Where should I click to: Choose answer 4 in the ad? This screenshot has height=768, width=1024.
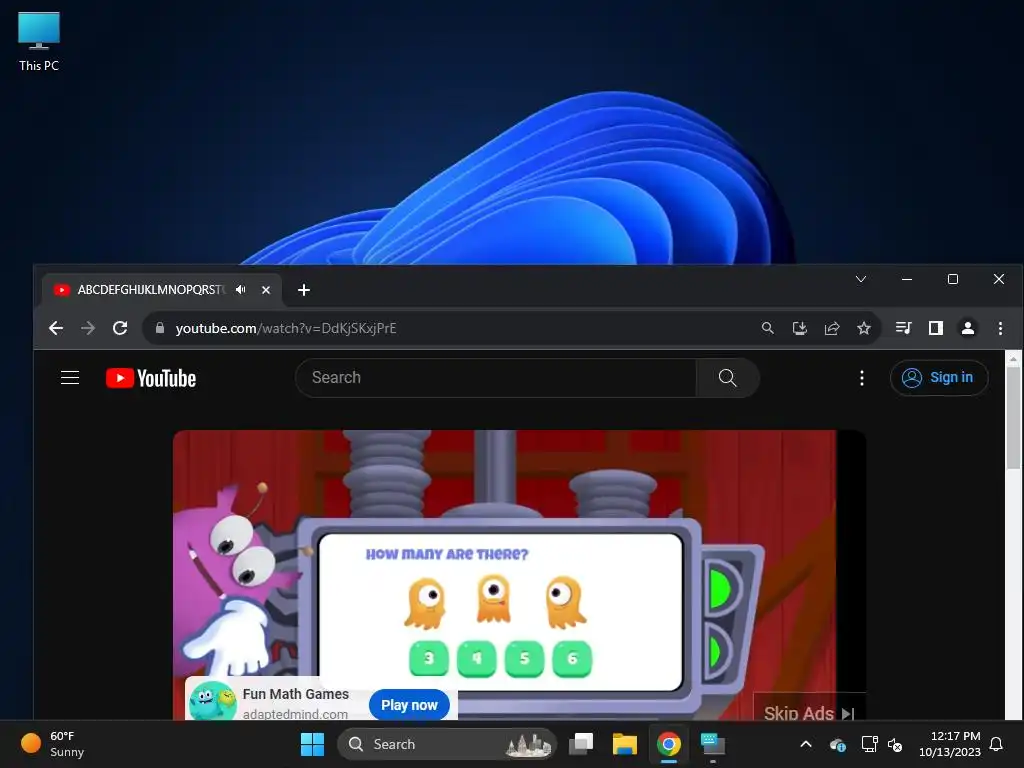pyautogui.click(x=477, y=658)
